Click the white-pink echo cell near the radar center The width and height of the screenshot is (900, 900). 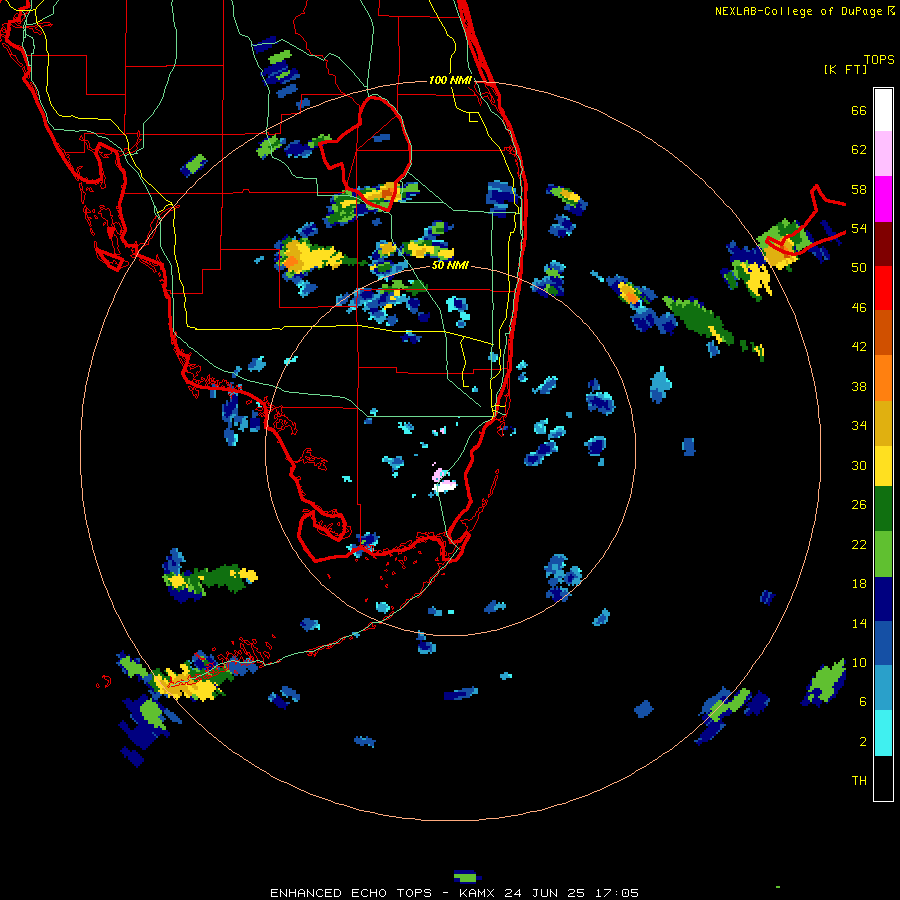click(443, 481)
